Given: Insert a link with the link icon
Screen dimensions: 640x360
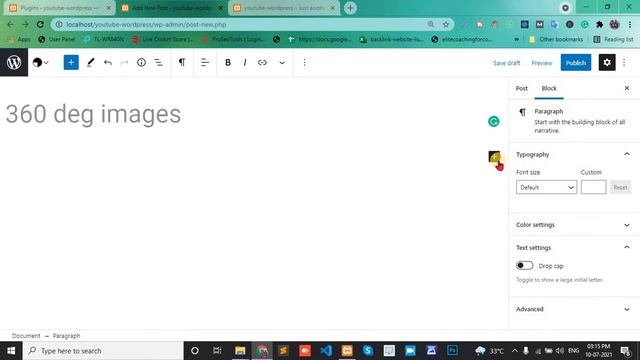Looking at the screenshot, I should [x=262, y=62].
